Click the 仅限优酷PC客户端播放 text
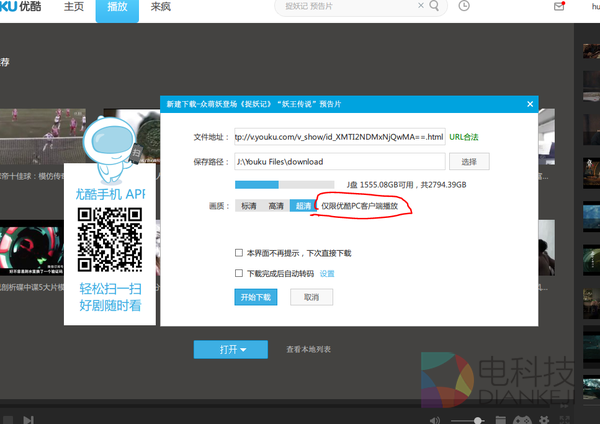This screenshot has height=424, width=600. [x=359, y=206]
